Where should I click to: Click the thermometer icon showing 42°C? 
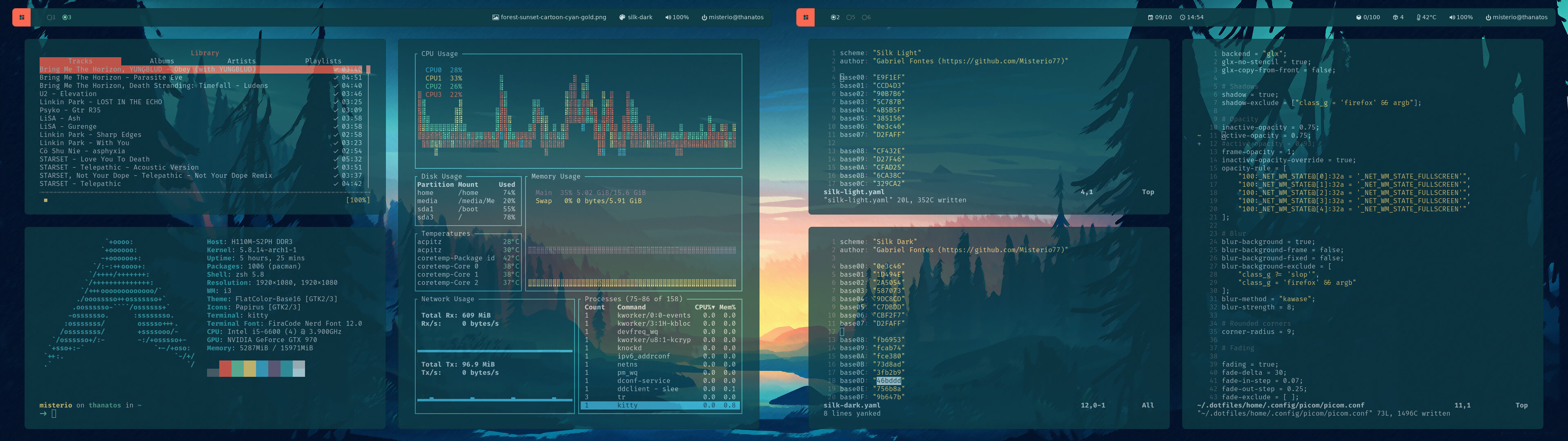1419,17
